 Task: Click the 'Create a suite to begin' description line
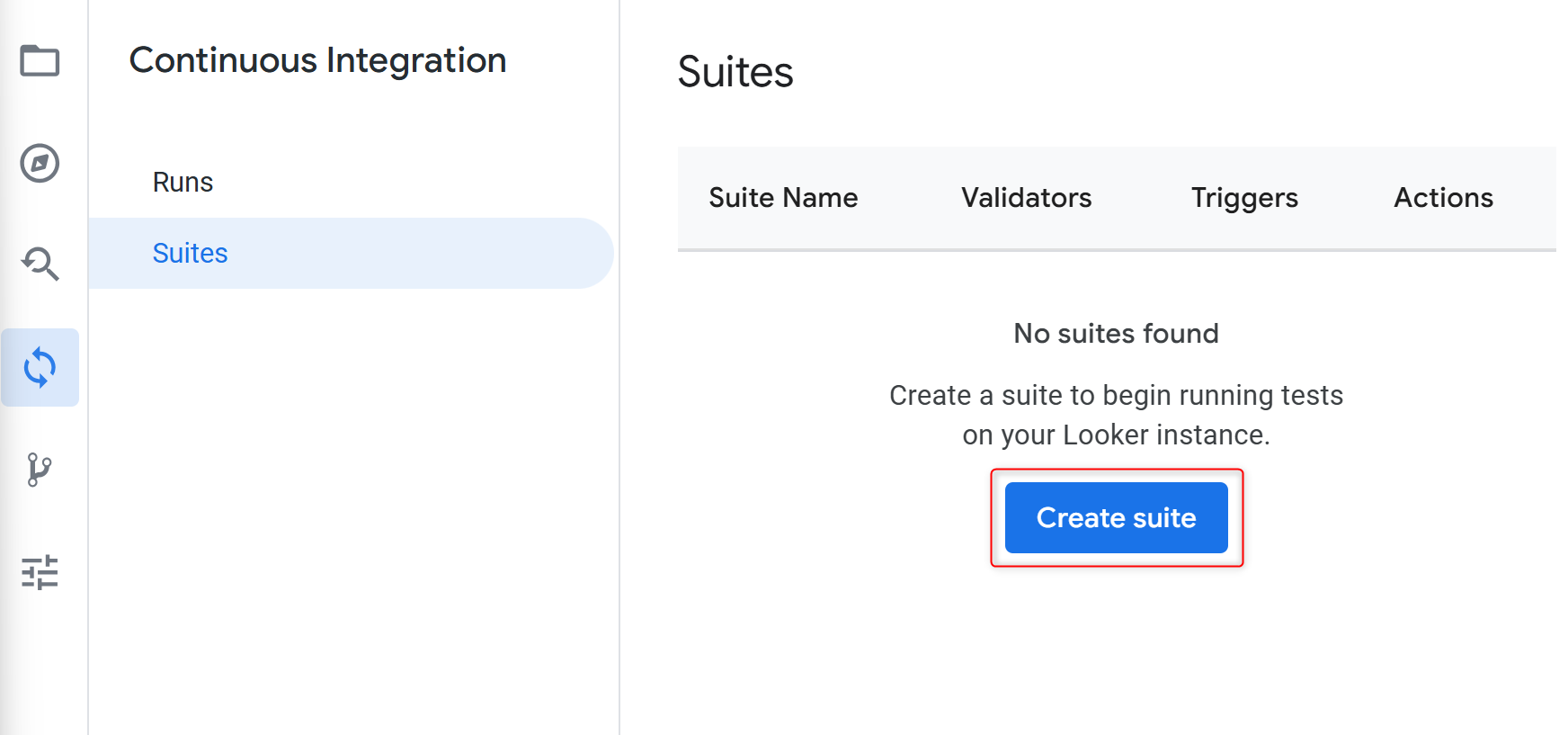point(1116,396)
